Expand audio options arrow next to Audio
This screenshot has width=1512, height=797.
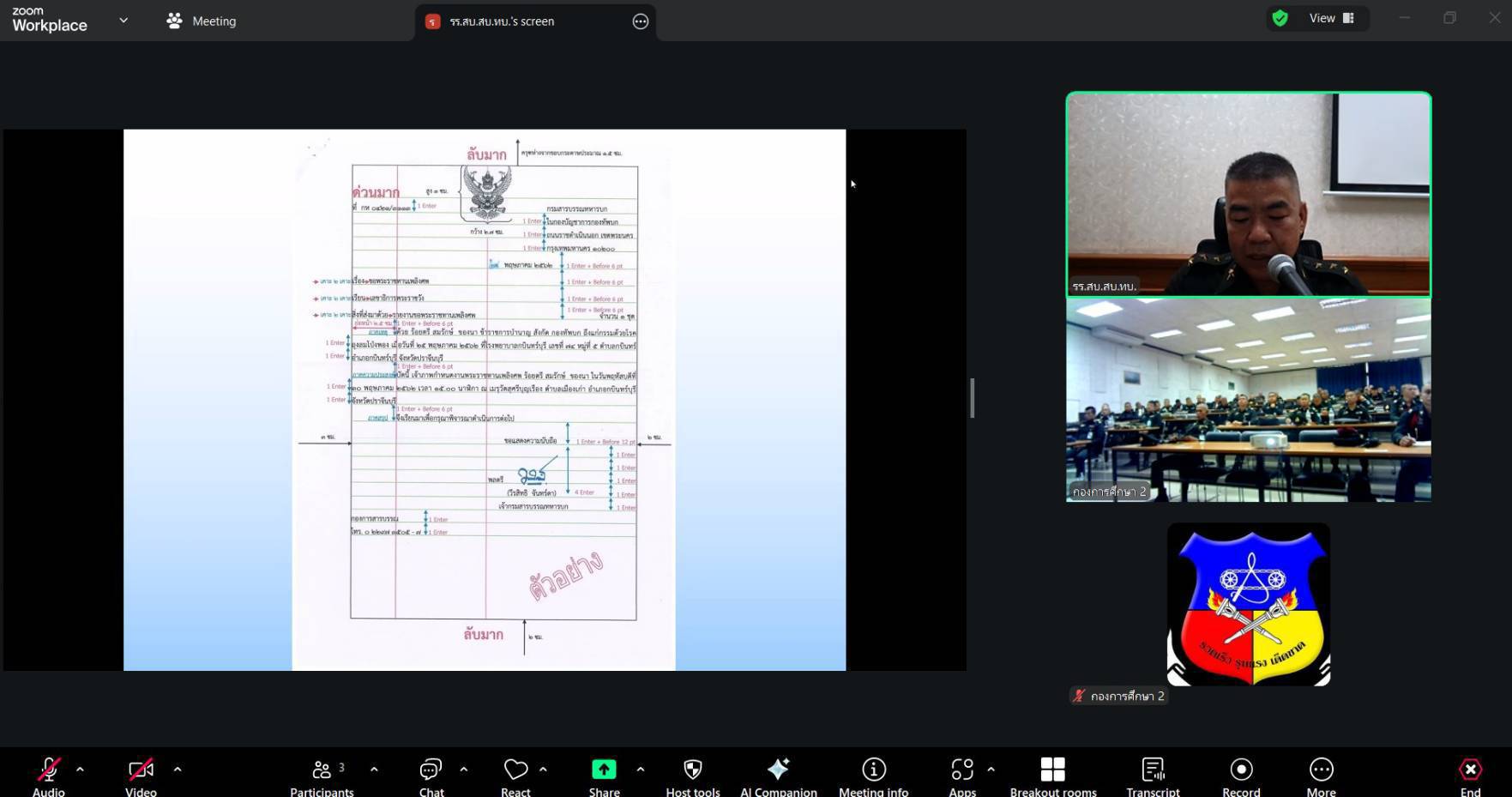click(81, 770)
